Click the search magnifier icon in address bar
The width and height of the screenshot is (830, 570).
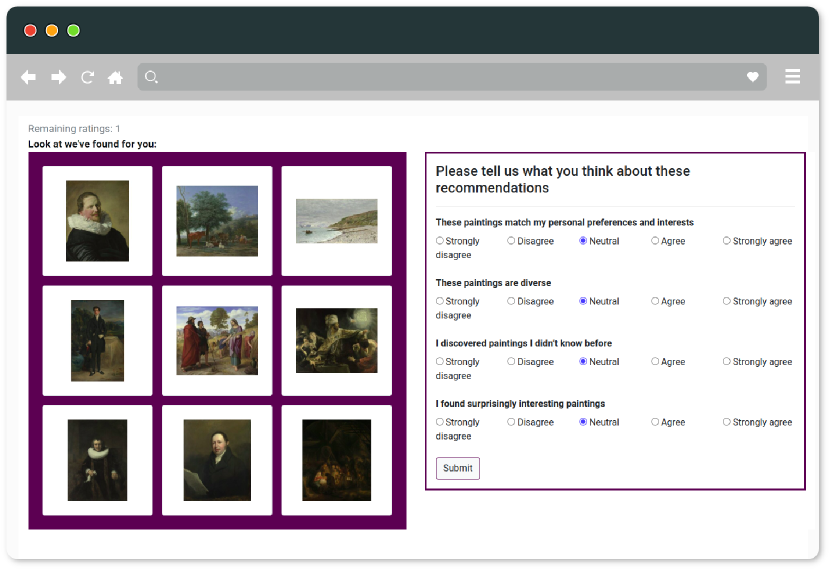pos(151,77)
